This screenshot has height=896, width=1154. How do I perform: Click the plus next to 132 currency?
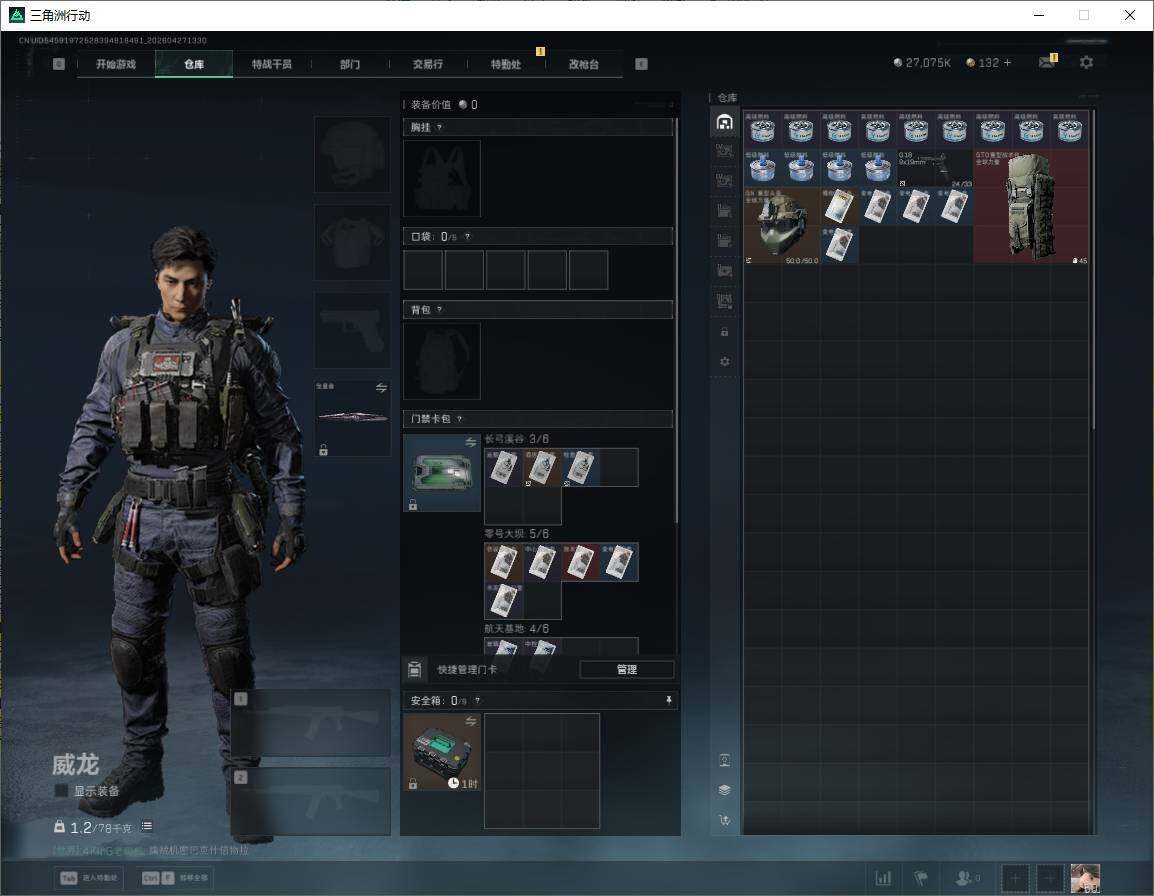click(x=1008, y=63)
